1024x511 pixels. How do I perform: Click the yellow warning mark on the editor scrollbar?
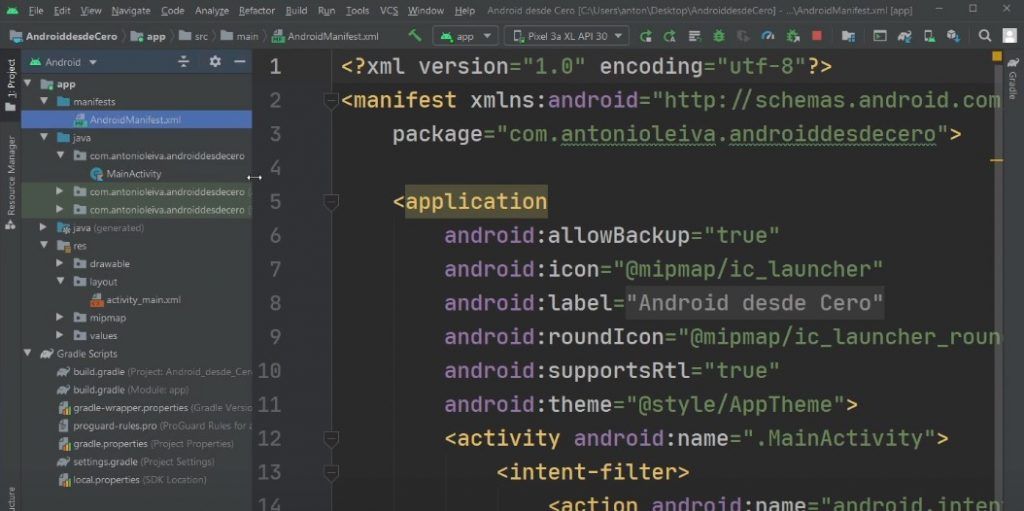pyautogui.click(x=997, y=159)
